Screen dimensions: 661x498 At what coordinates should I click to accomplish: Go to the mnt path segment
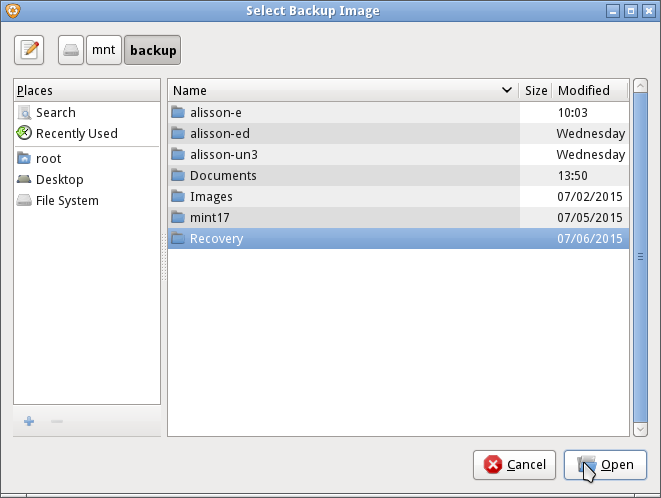[104, 50]
